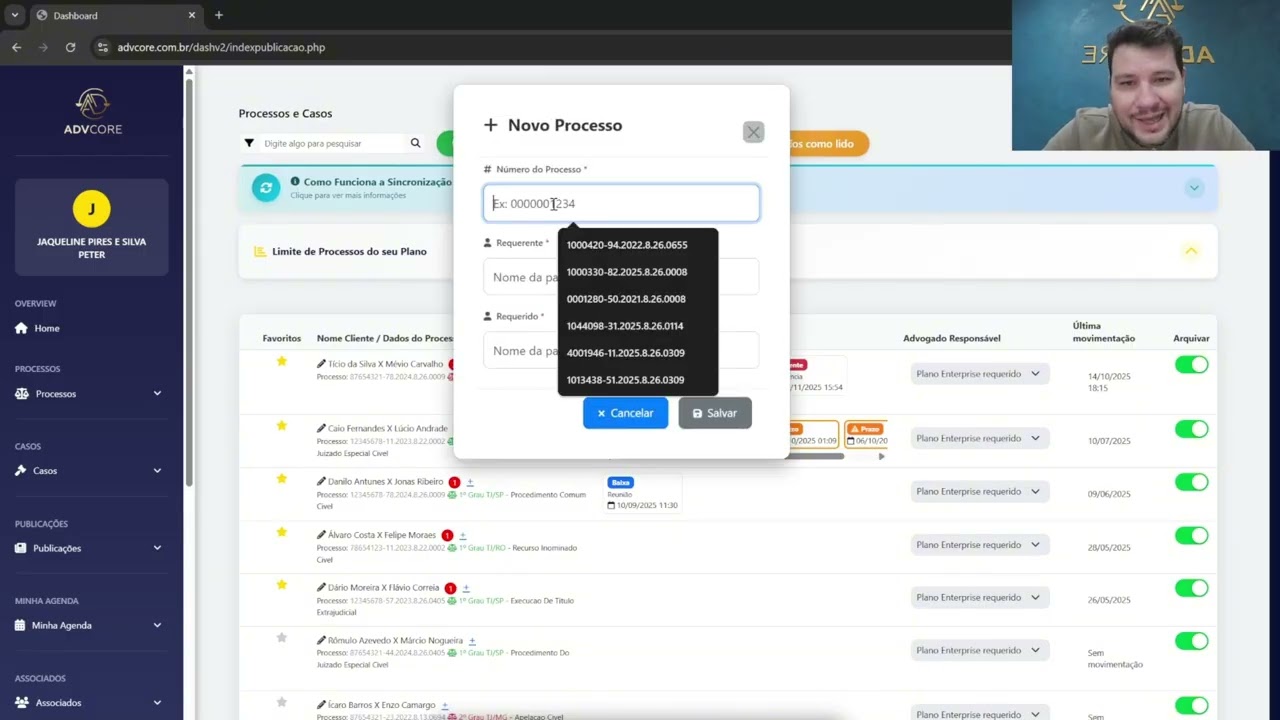
Task: Open a new browser tab with plus
Action: pyautogui.click(x=219, y=15)
